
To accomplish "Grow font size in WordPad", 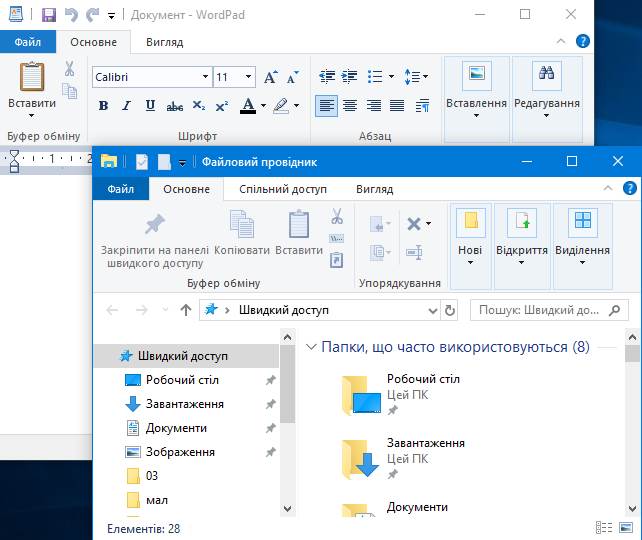I will click(x=271, y=77).
